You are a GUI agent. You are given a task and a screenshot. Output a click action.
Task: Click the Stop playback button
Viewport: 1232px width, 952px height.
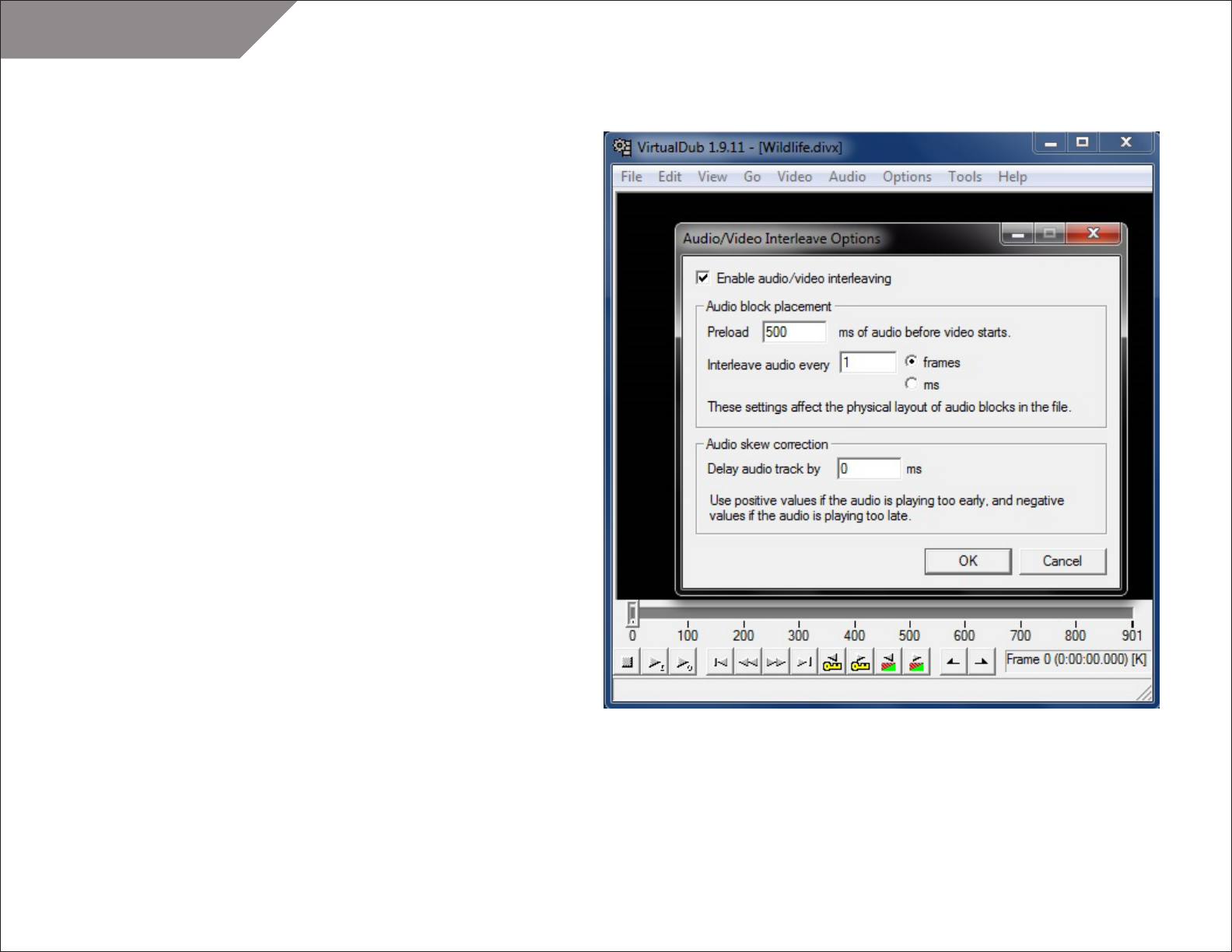pyautogui.click(x=627, y=663)
